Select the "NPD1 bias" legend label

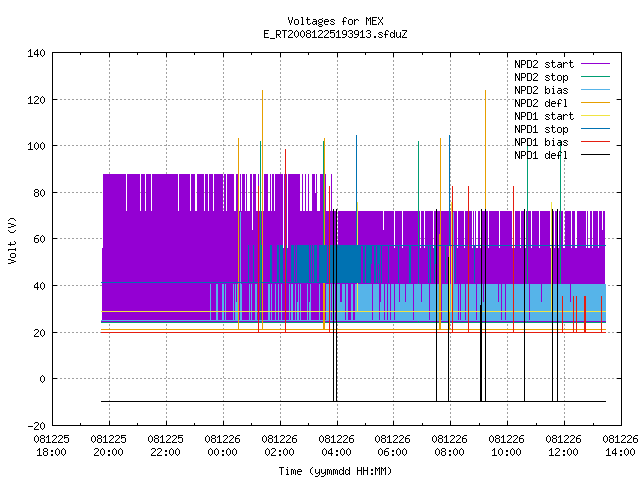click(x=541, y=142)
